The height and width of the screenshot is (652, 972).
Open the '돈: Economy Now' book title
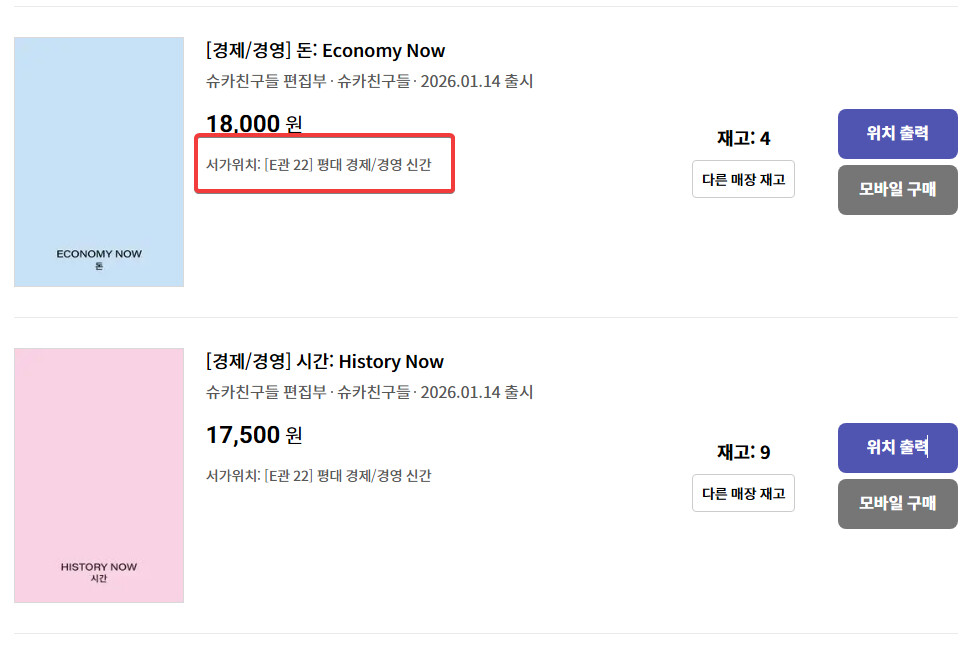[325, 51]
